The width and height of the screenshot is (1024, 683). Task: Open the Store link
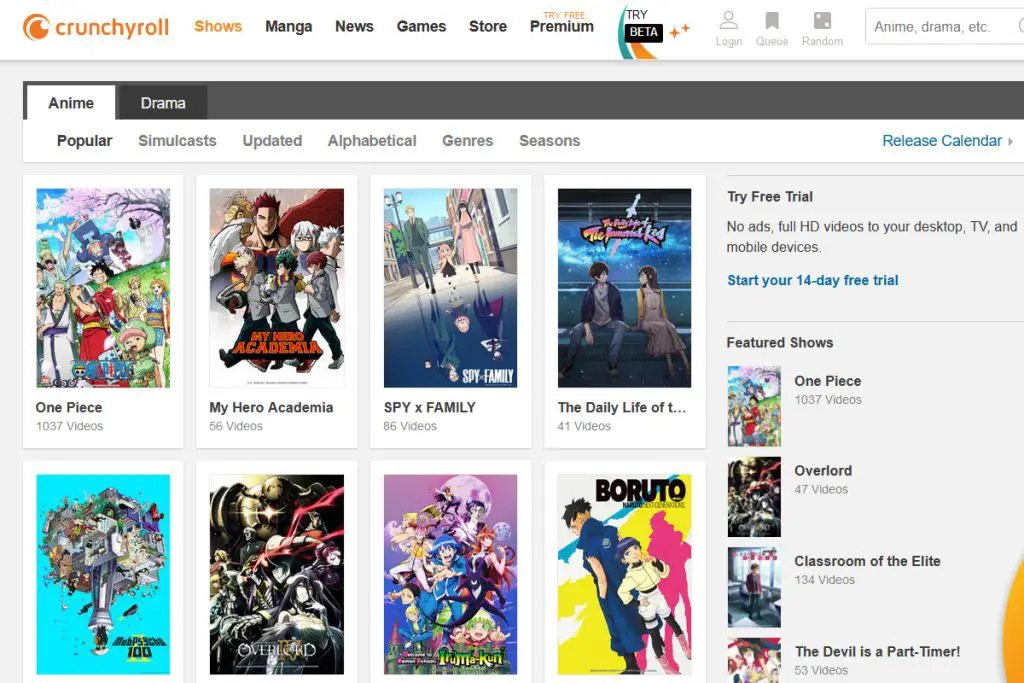[x=488, y=26]
